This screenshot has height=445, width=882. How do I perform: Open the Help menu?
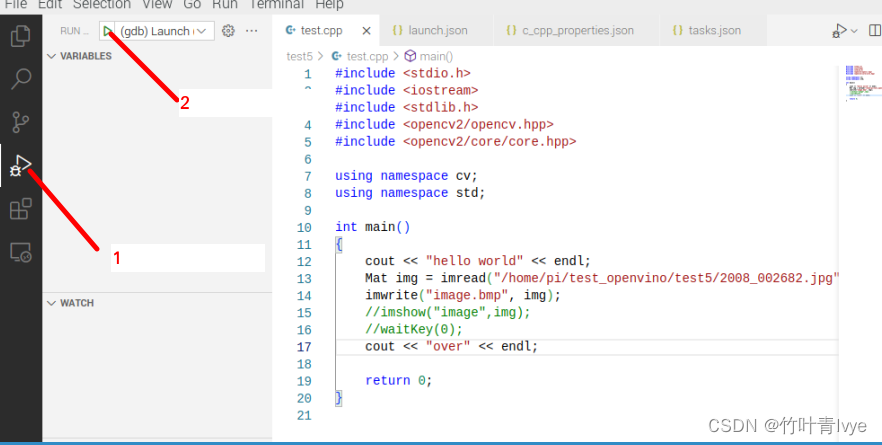(329, 5)
